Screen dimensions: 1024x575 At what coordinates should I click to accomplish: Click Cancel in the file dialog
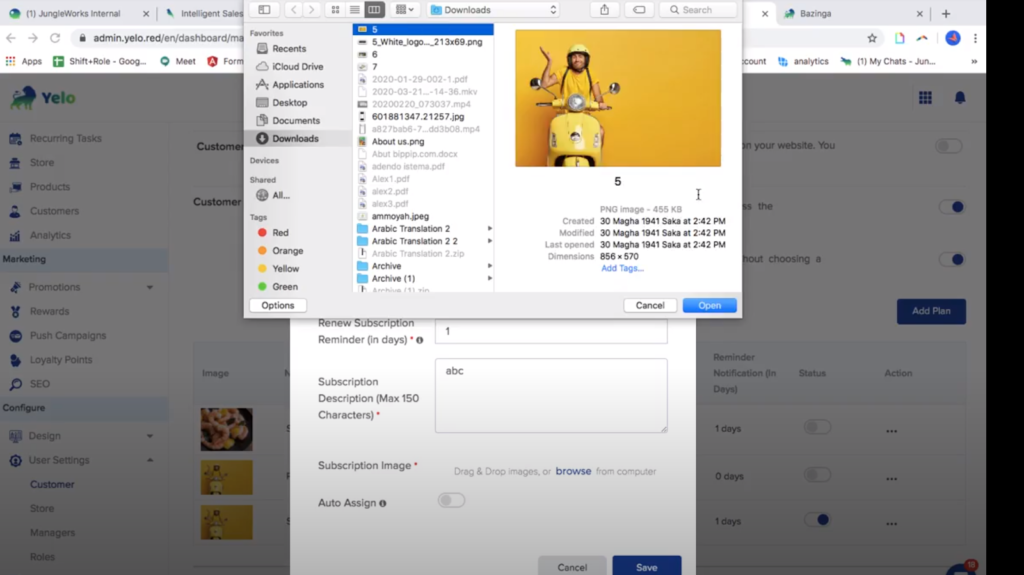[x=650, y=305]
